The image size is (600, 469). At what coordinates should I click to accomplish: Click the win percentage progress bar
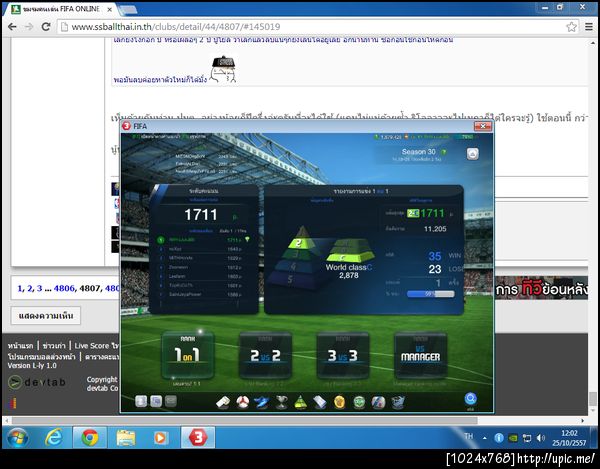click(x=430, y=294)
